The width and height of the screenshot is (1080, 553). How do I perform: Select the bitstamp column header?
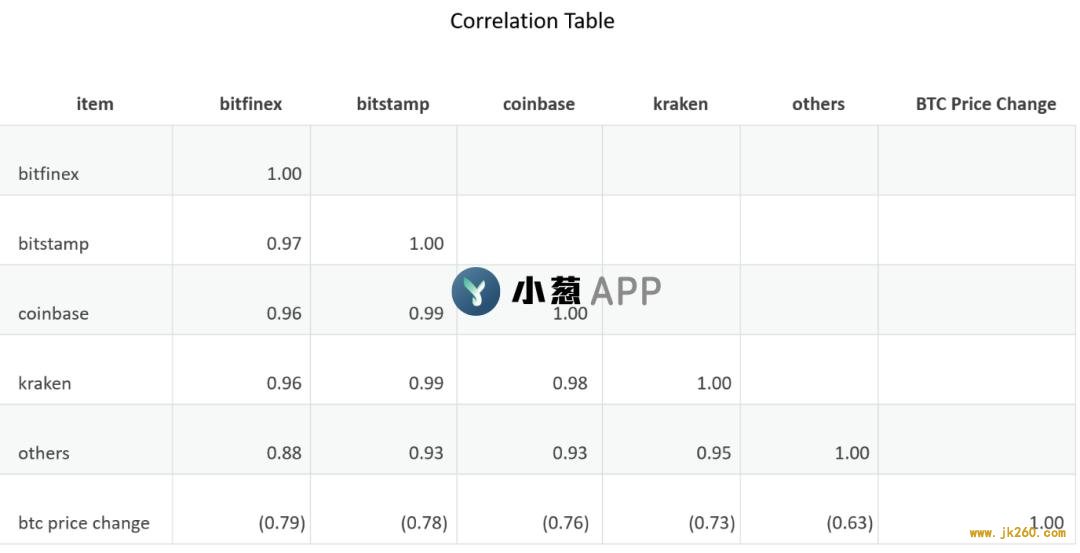pos(393,104)
